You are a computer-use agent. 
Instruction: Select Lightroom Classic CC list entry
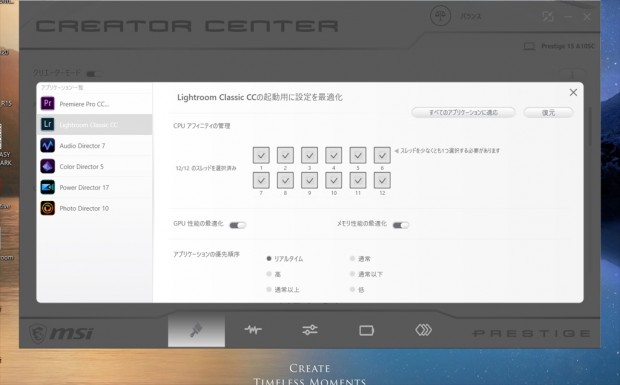(x=94, y=125)
